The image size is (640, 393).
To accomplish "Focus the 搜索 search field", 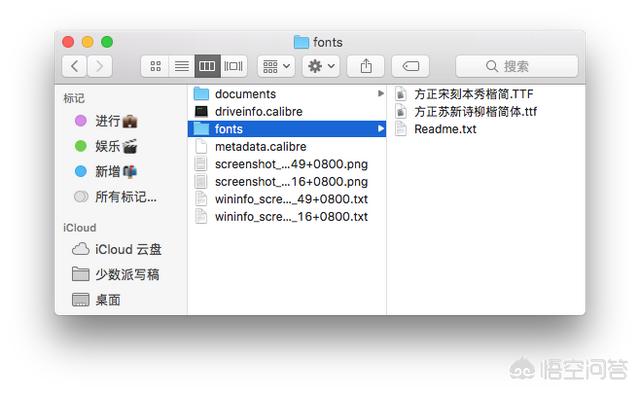I will coord(517,66).
